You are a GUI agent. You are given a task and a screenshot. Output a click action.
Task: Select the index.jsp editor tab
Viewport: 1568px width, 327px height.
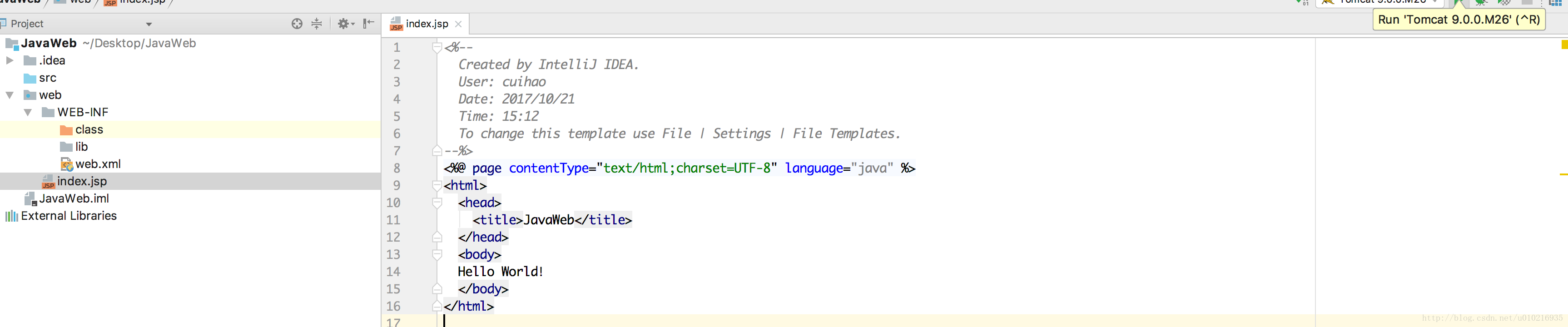coord(426,24)
